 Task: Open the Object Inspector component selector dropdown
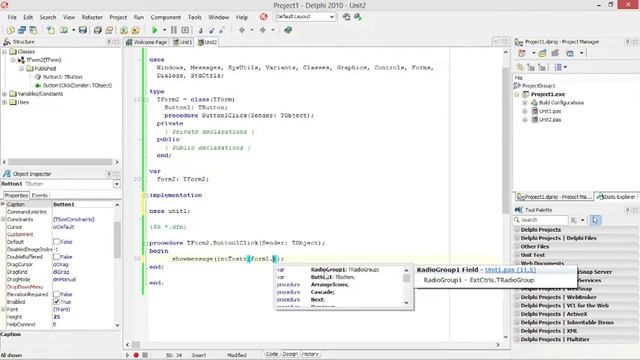[117, 184]
